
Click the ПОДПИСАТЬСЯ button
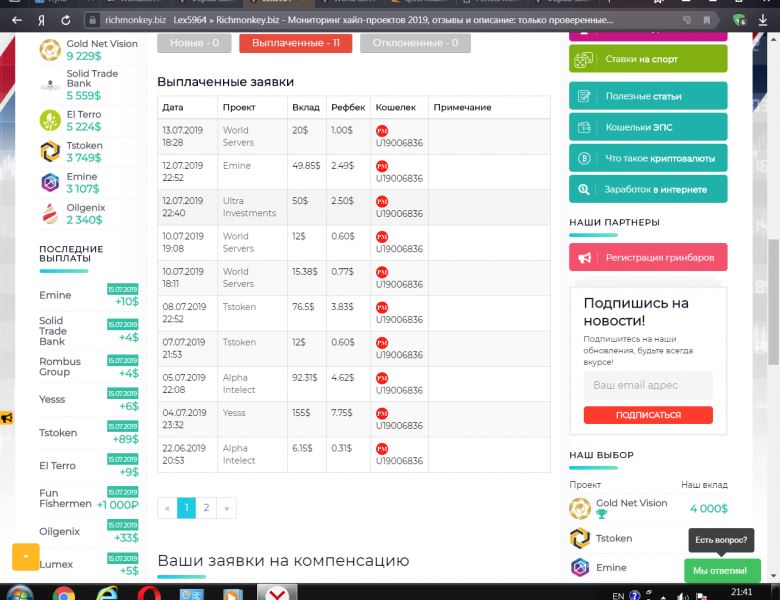pos(648,415)
